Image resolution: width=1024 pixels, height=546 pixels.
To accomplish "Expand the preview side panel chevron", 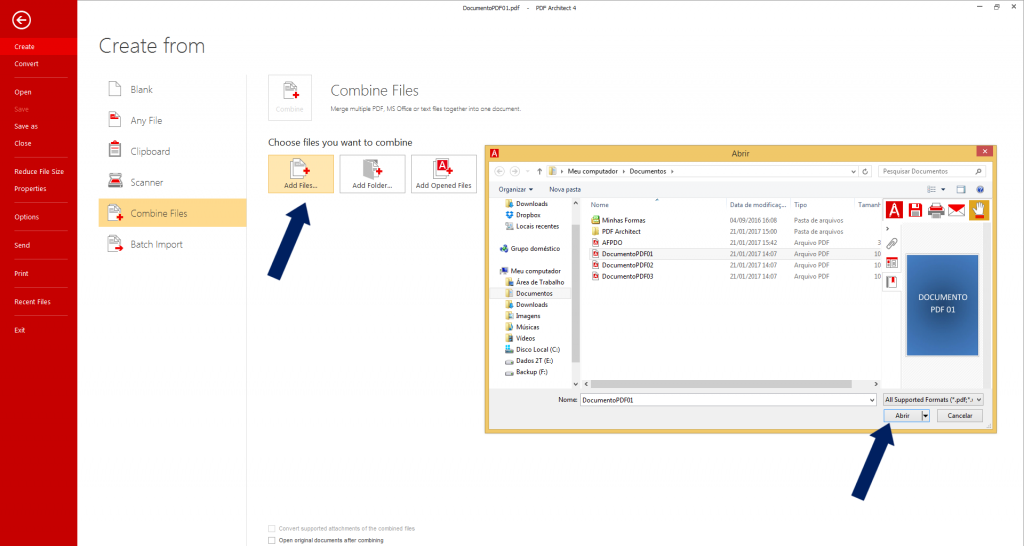I will pyautogui.click(x=888, y=229).
